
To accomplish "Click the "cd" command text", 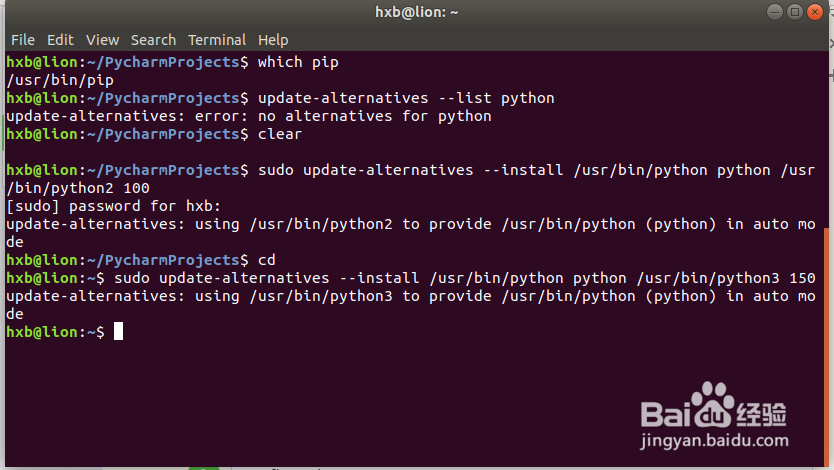I will (x=266, y=260).
